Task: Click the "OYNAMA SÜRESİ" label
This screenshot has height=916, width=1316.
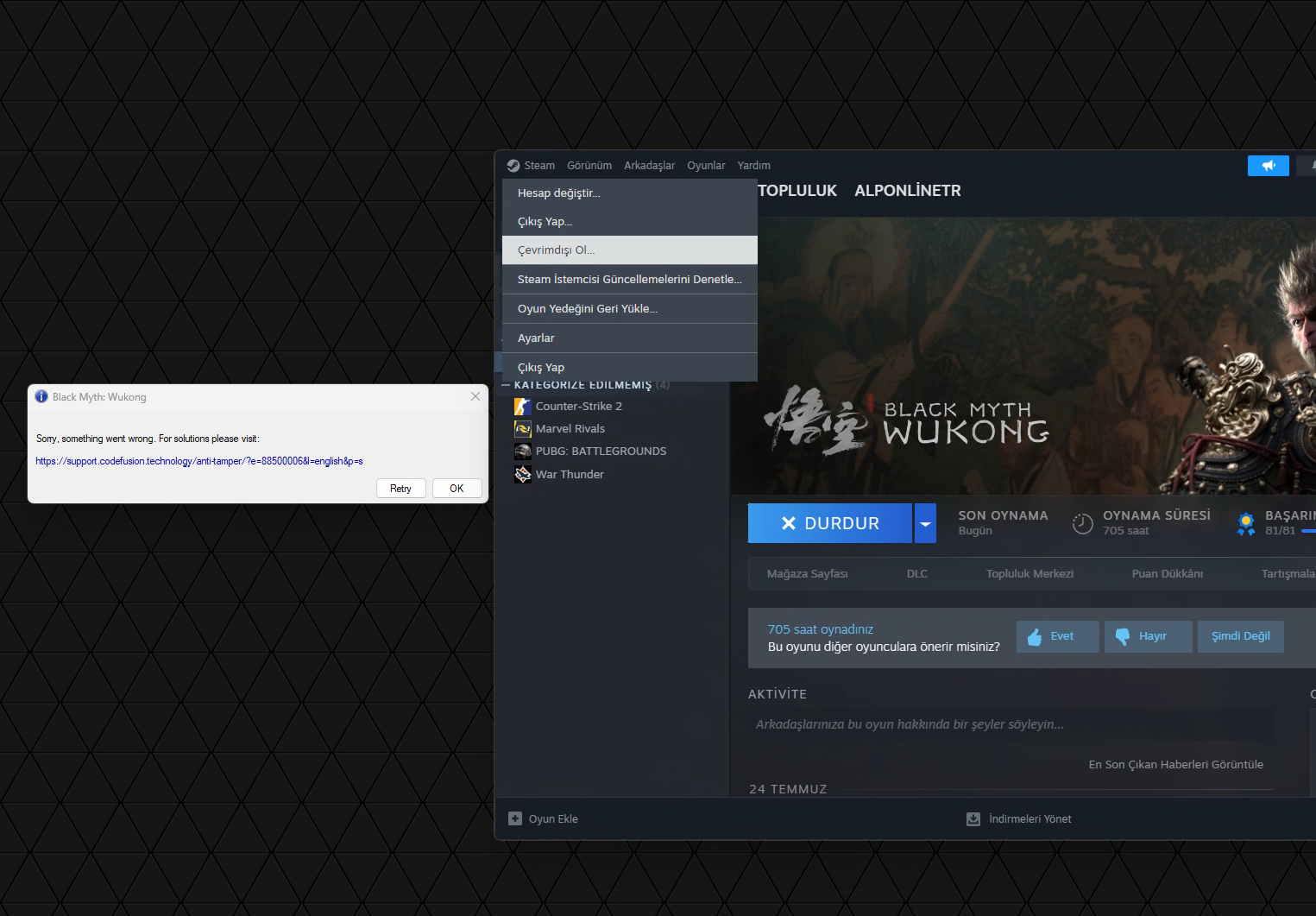Action: click(1156, 515)
